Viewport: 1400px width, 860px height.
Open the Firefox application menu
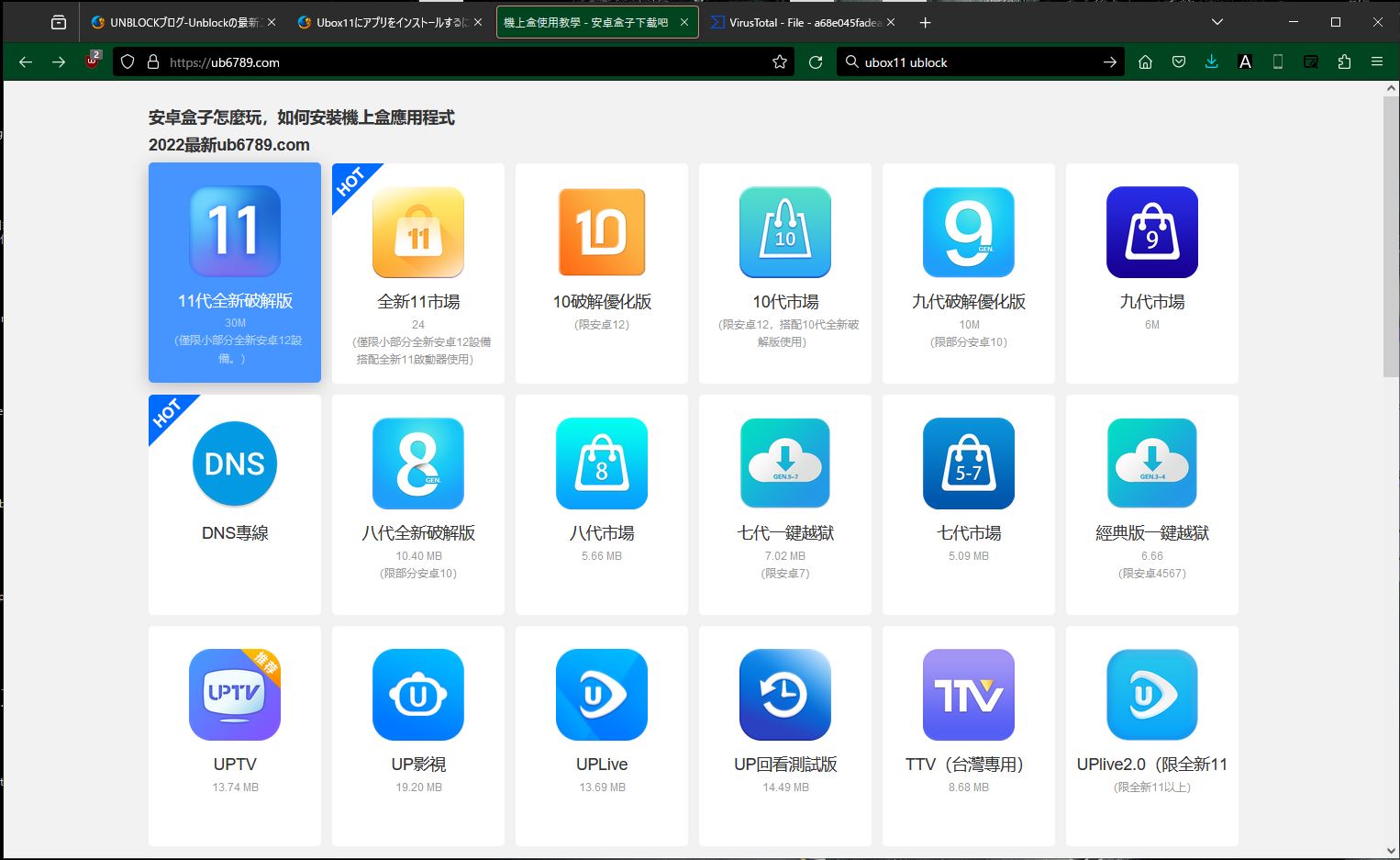point(1377,62)
